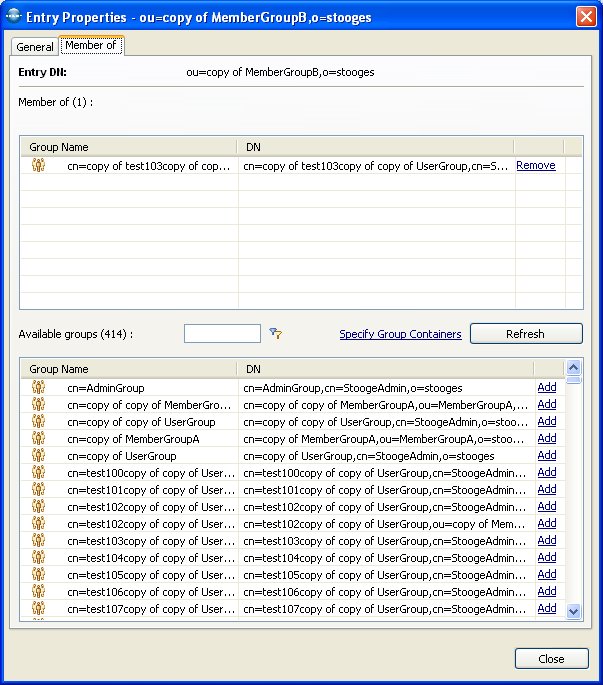Click group icon for cn=copy of UserGroup
This screenshot has height=685, width=603.
click(38, 455)
